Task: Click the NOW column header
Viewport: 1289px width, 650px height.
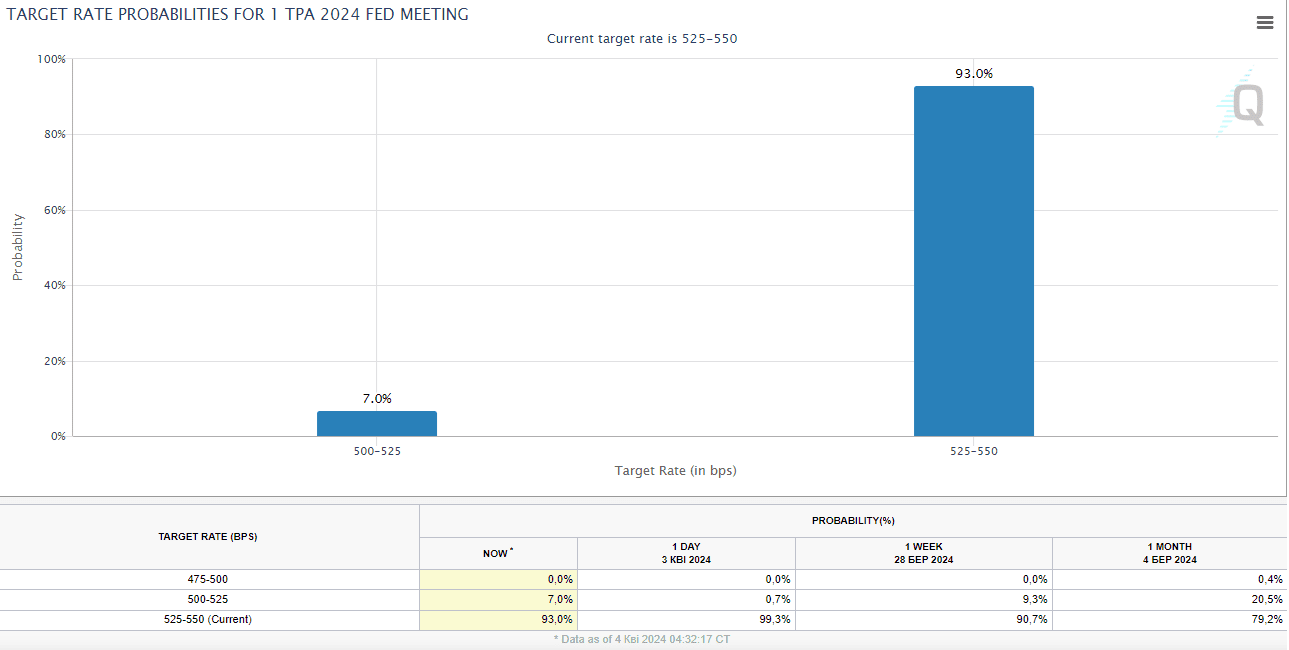Action: coord(497,552)
